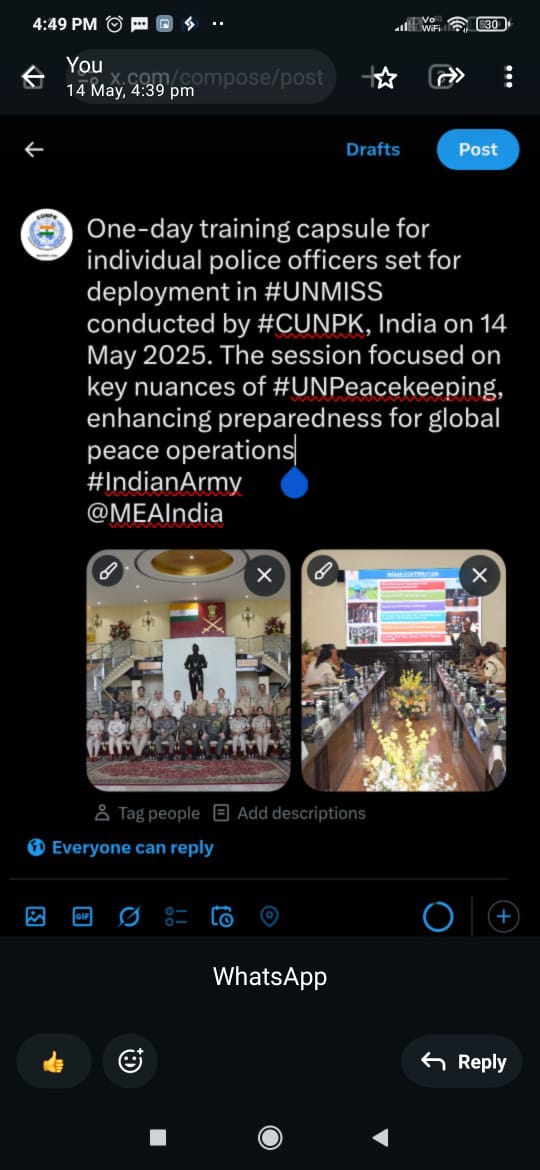Go back from compose screen
This screenshot has width=540, height=1170.
[x=34, y=149]
